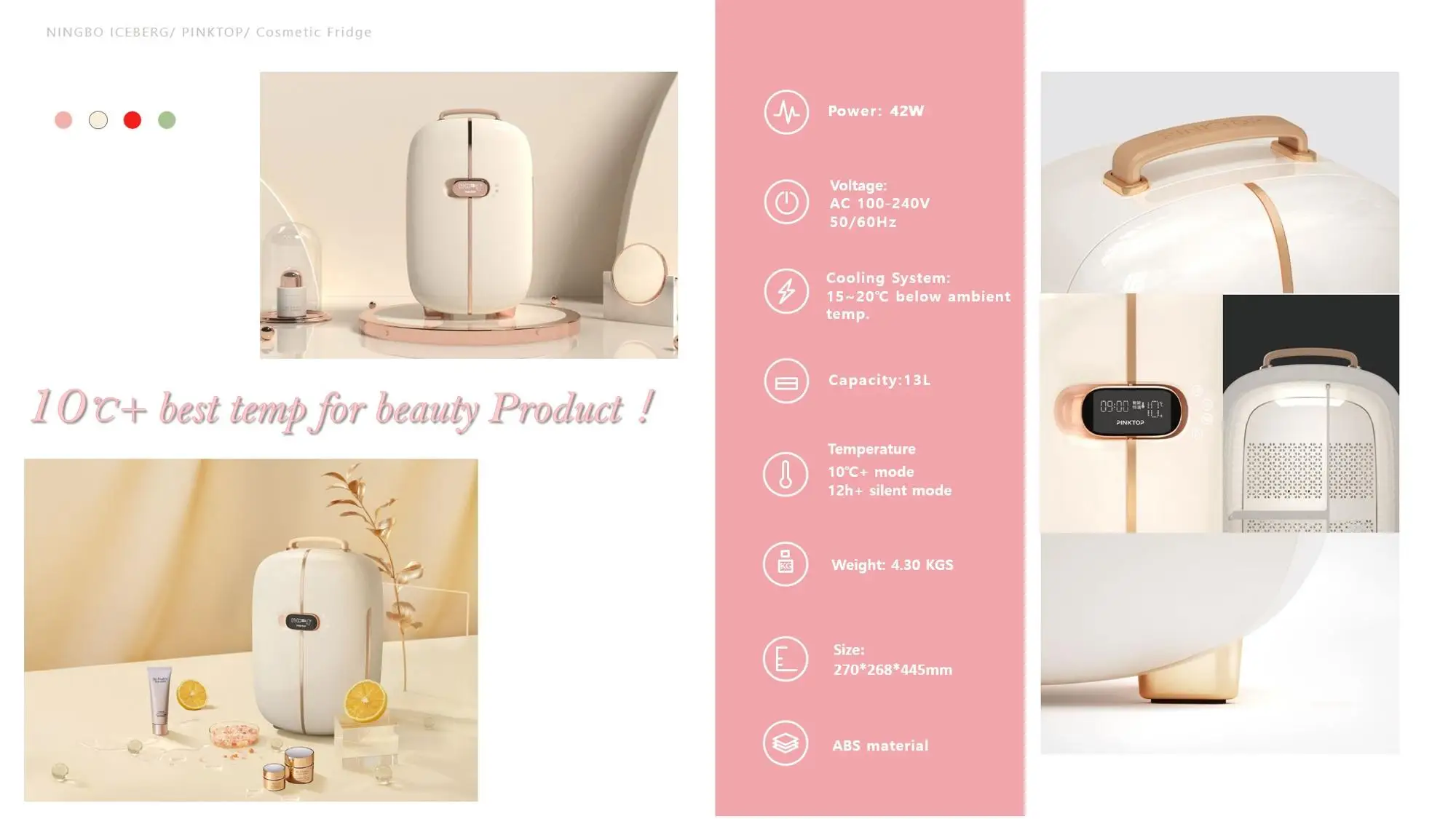Click the '10℃+ best temp' slogan

pyautogui.click(x=342, y=409)
